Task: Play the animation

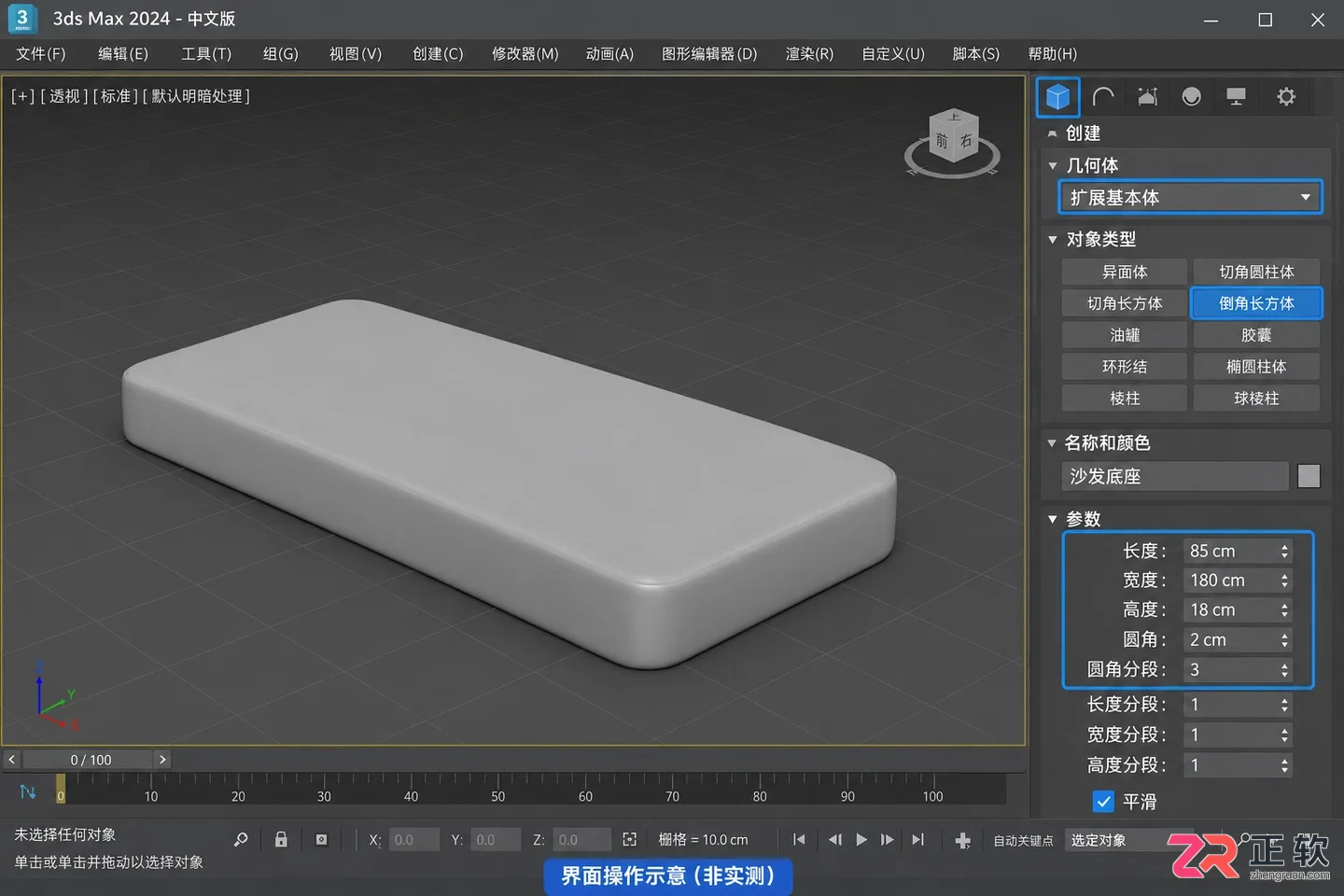Action: click(x=861, y=840)
